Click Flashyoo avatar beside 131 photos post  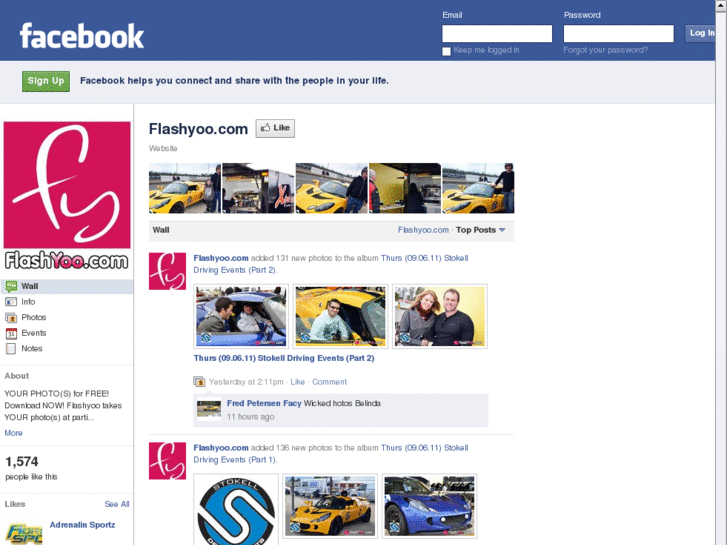(167, 271)
